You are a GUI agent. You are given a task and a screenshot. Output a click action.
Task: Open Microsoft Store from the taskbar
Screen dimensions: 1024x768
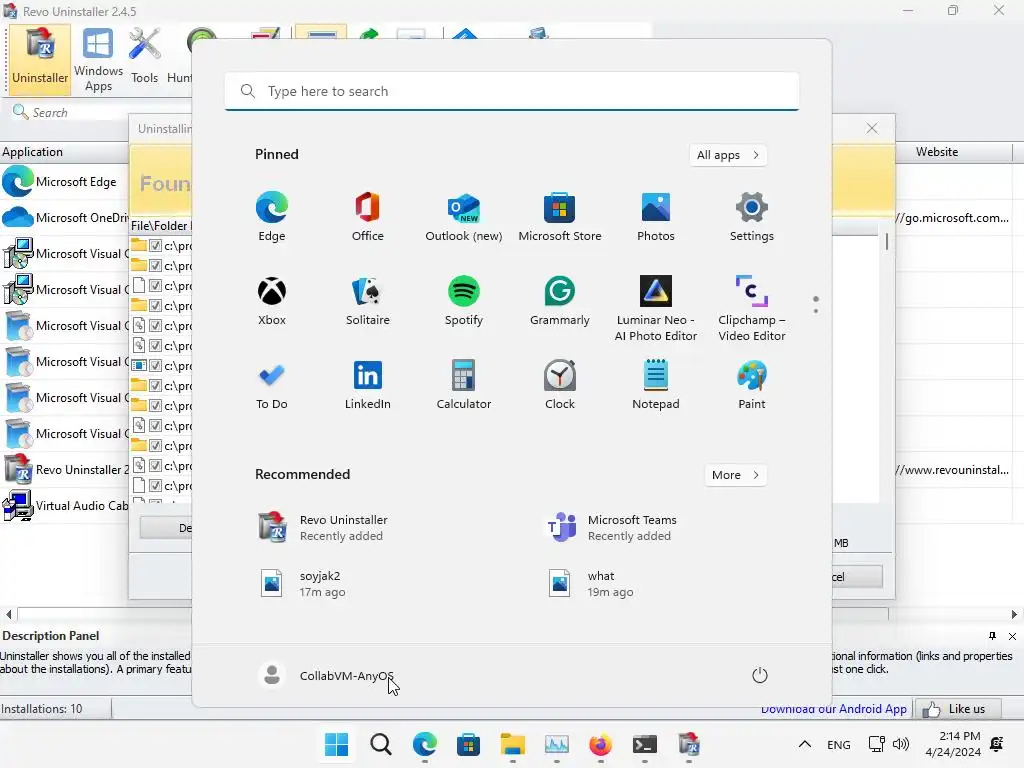[468, 744]
